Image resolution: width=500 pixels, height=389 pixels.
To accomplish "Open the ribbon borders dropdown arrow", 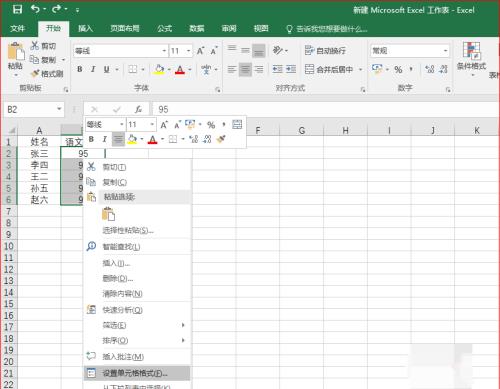I will [143, 69].
